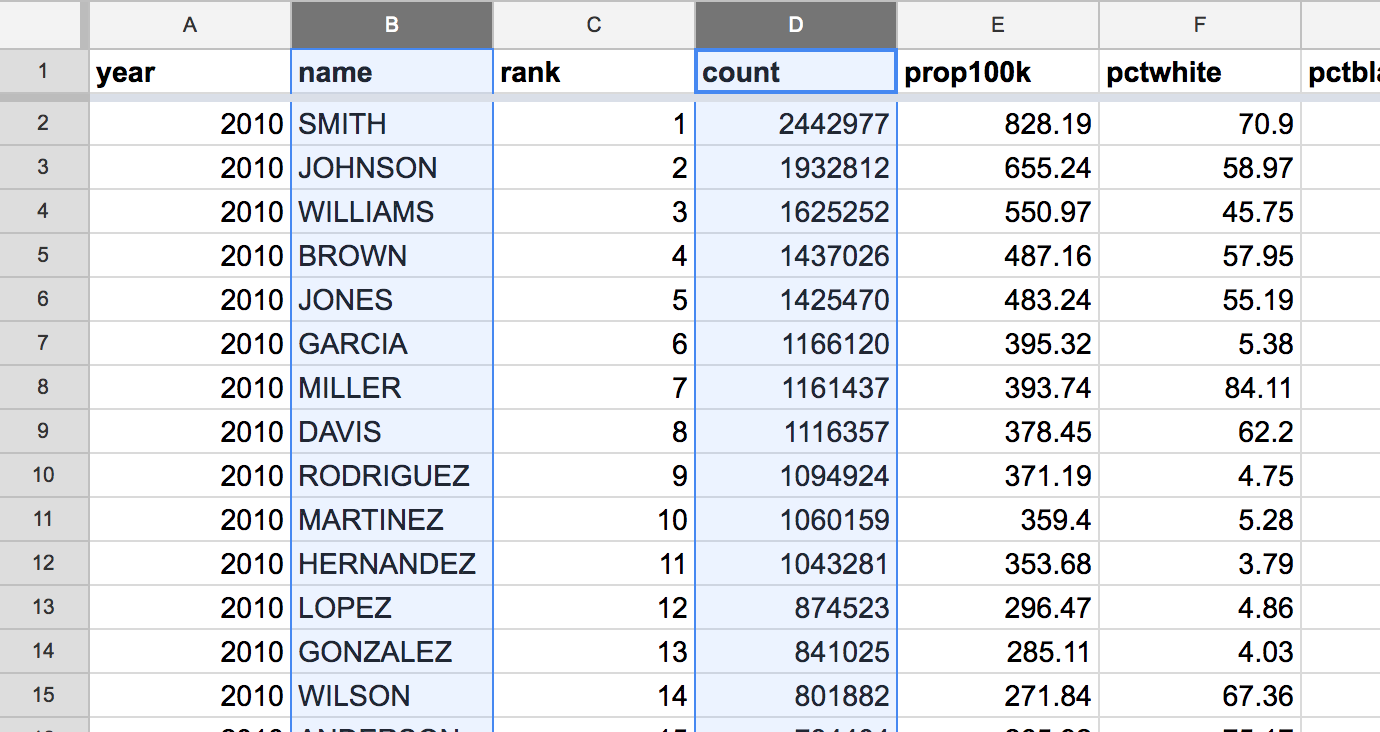This screenshot has width=1380, height=732.
Task: Select the WILSON cell
Action: 392,696
